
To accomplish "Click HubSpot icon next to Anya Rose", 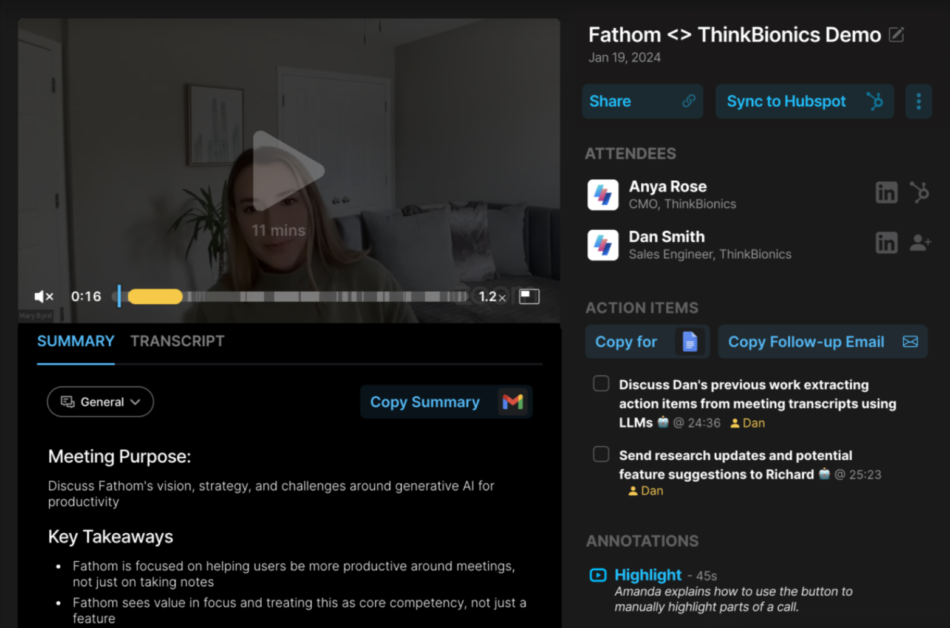I will 919,193.
